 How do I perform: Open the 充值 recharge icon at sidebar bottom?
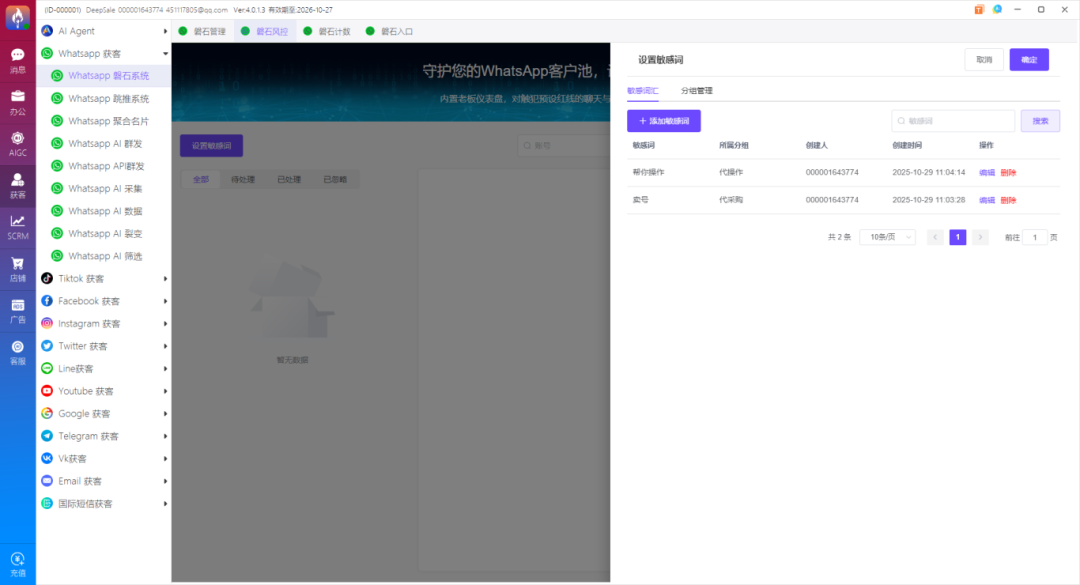18,564
